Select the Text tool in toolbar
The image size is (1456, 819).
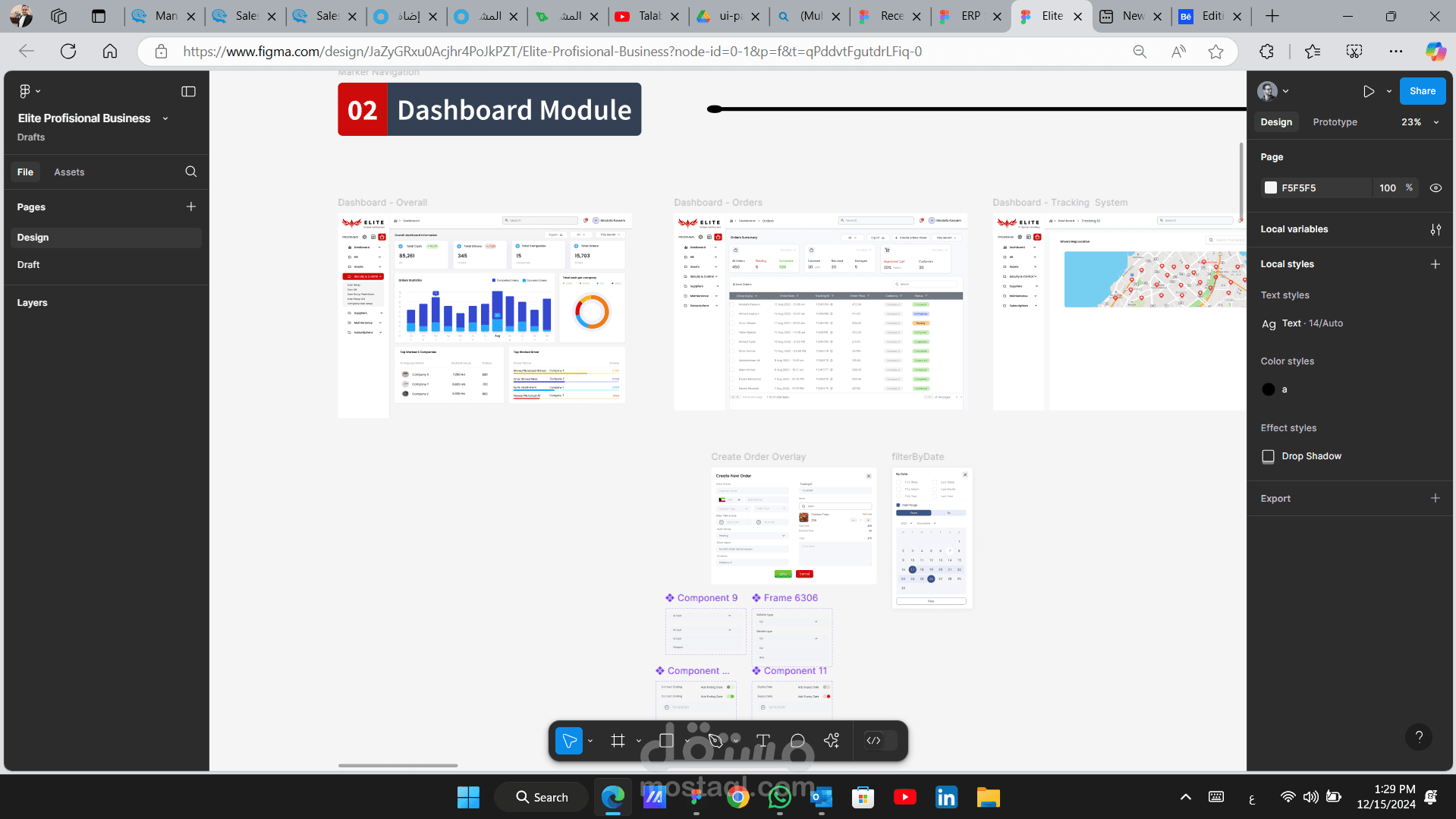(763, 741)
